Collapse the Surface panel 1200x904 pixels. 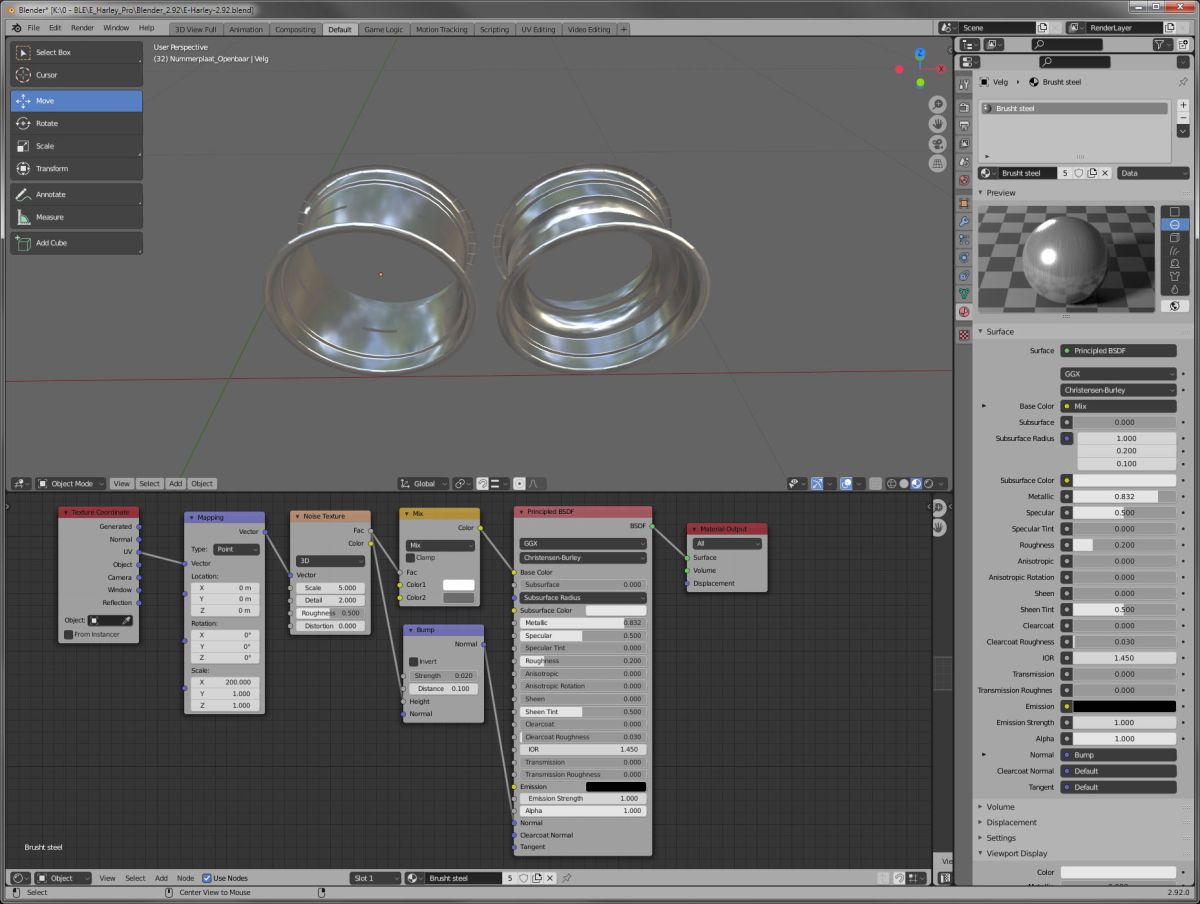pos(999,331)
